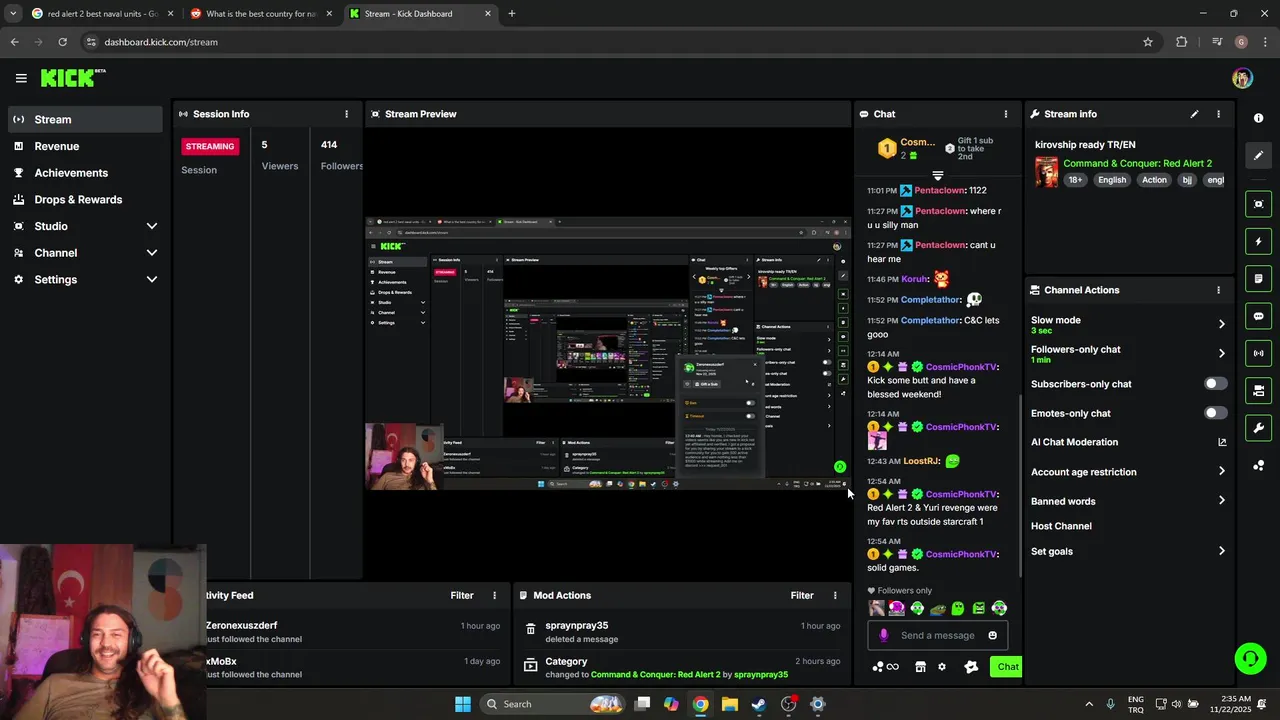This screenshot has height=720, width=1280.
Task: Open the Revenue sidebar page
Action: [x=85, y=146]
